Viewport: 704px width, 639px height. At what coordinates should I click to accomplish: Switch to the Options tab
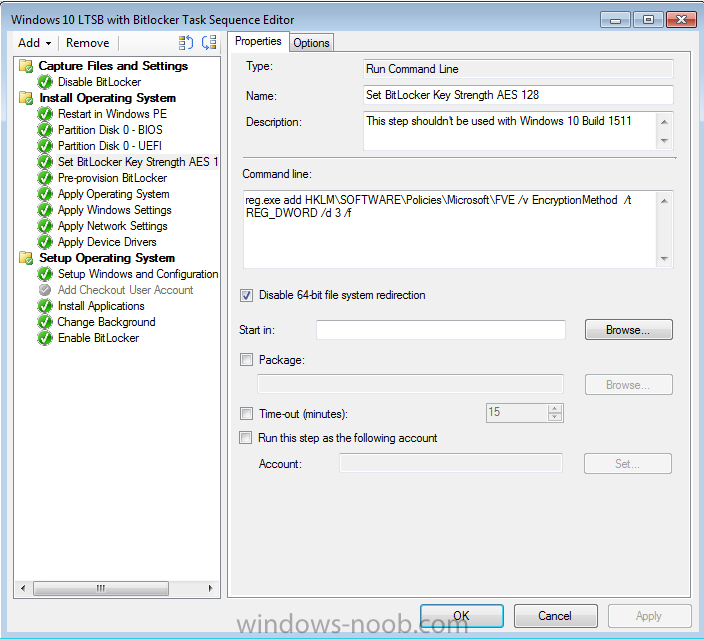[x=311, y=43]
